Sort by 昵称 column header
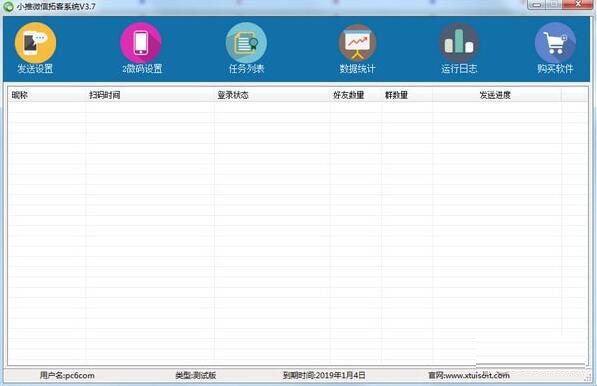The width and height of the screenshot is (597, 386). click(47, 95)
